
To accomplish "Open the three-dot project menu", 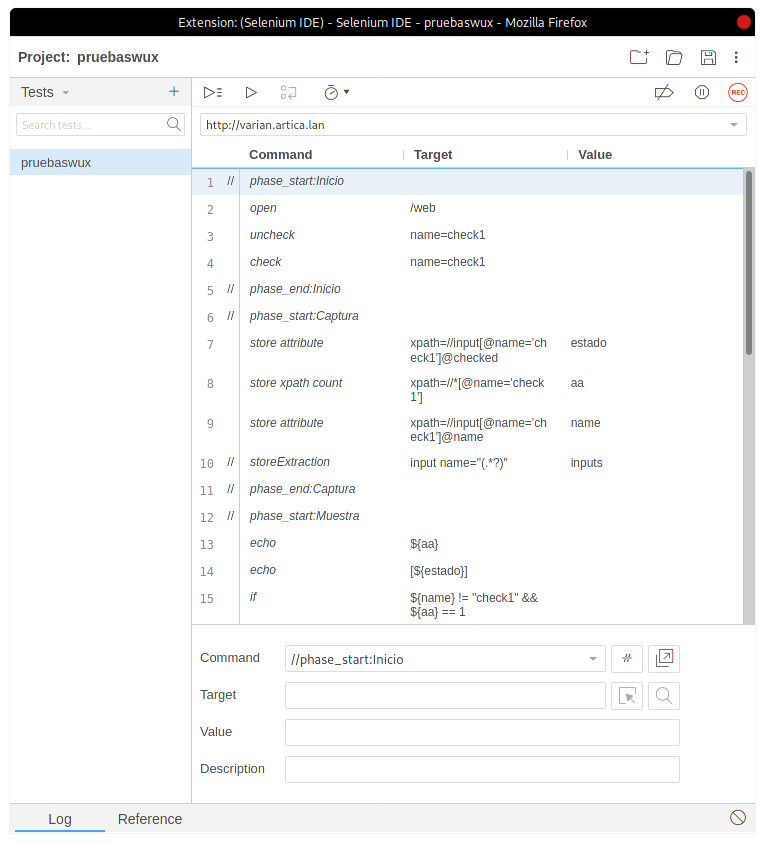I will coord(736,57).
